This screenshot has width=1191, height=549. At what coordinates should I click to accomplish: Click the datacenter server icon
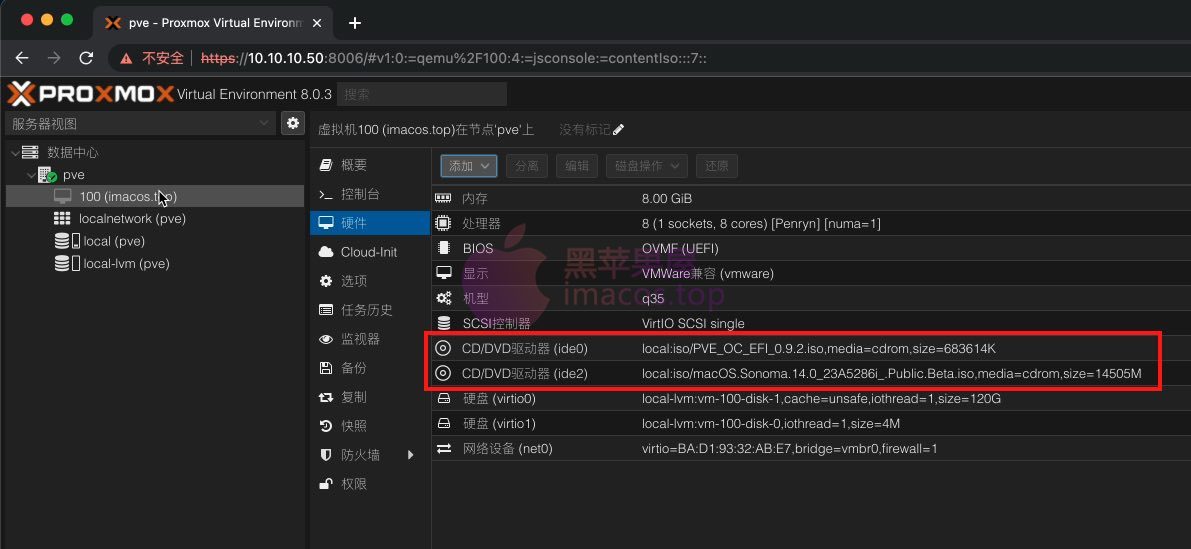point(30,153)
